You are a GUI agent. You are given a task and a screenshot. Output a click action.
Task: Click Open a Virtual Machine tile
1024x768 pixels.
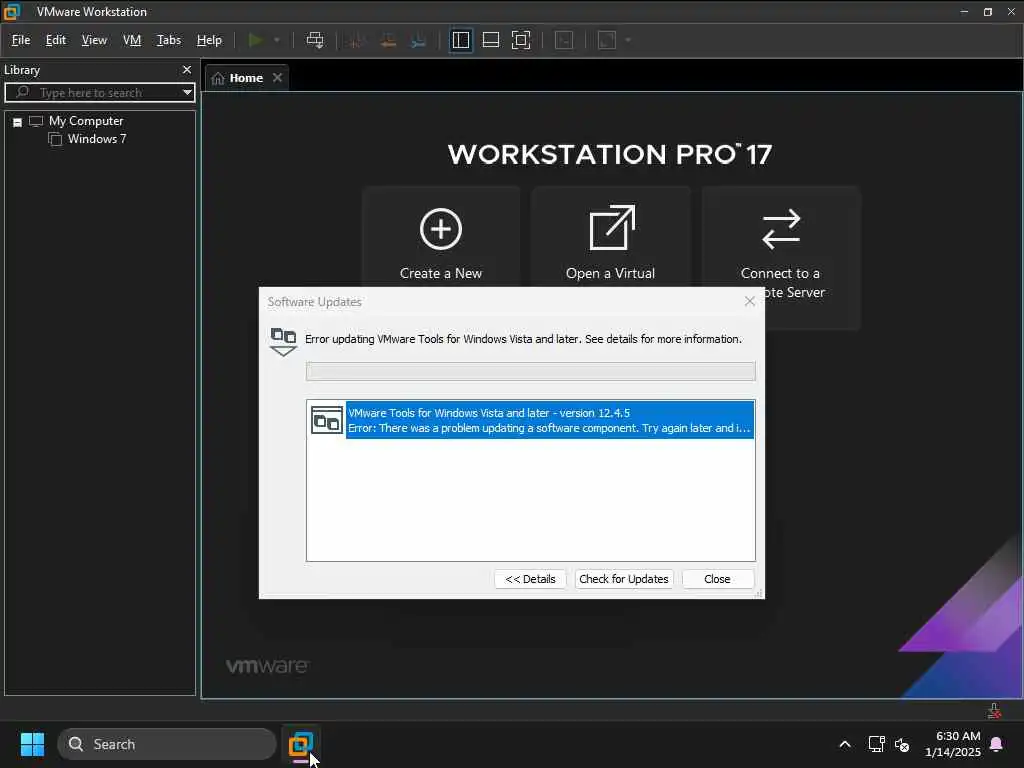point(611,238)
